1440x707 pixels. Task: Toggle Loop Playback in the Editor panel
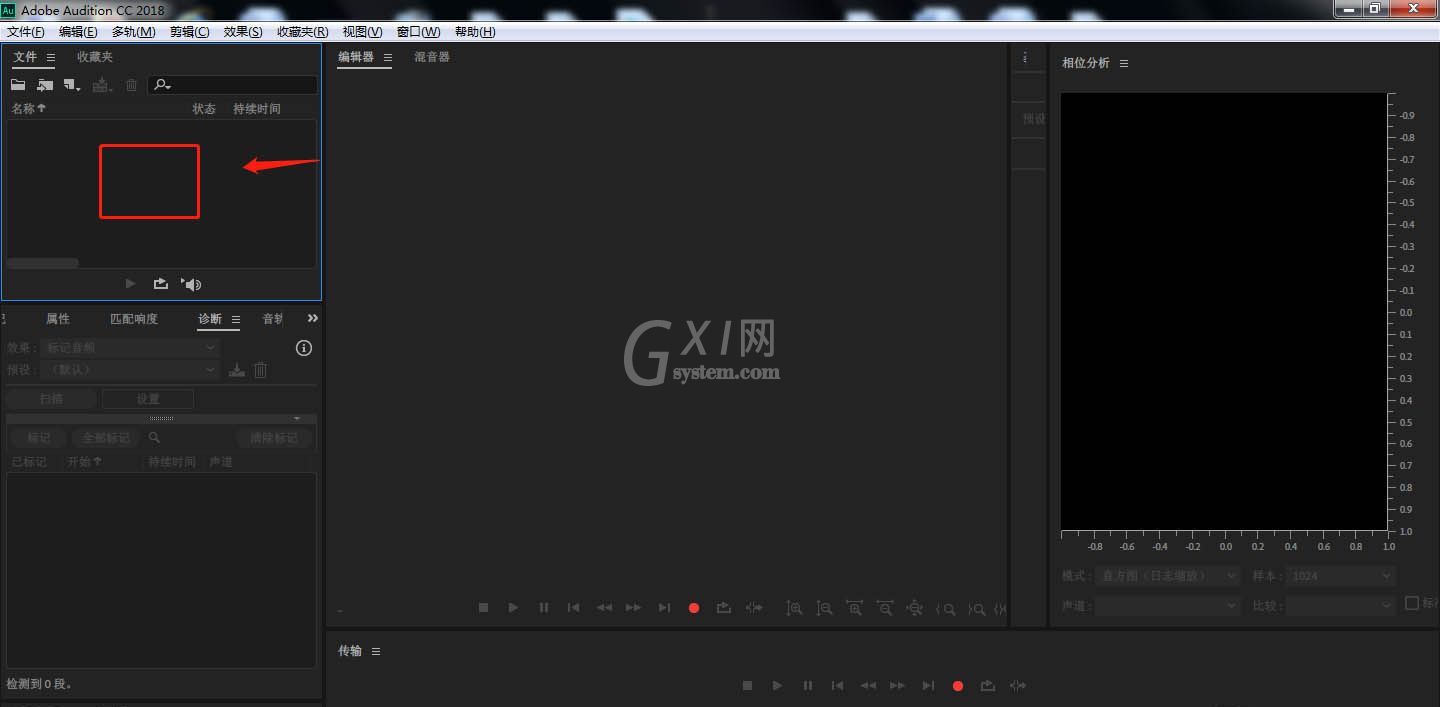tap(724, 607)
